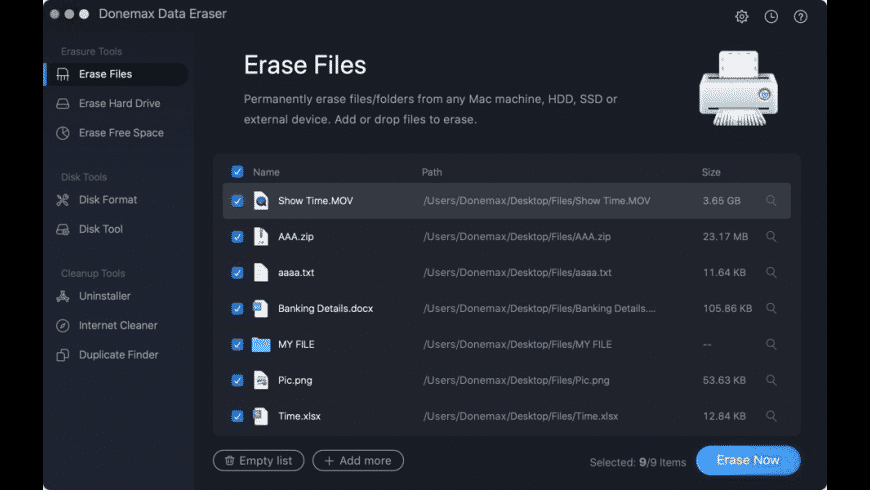Open help question mark icon
The image size is (870, 490).
point(800,17)
